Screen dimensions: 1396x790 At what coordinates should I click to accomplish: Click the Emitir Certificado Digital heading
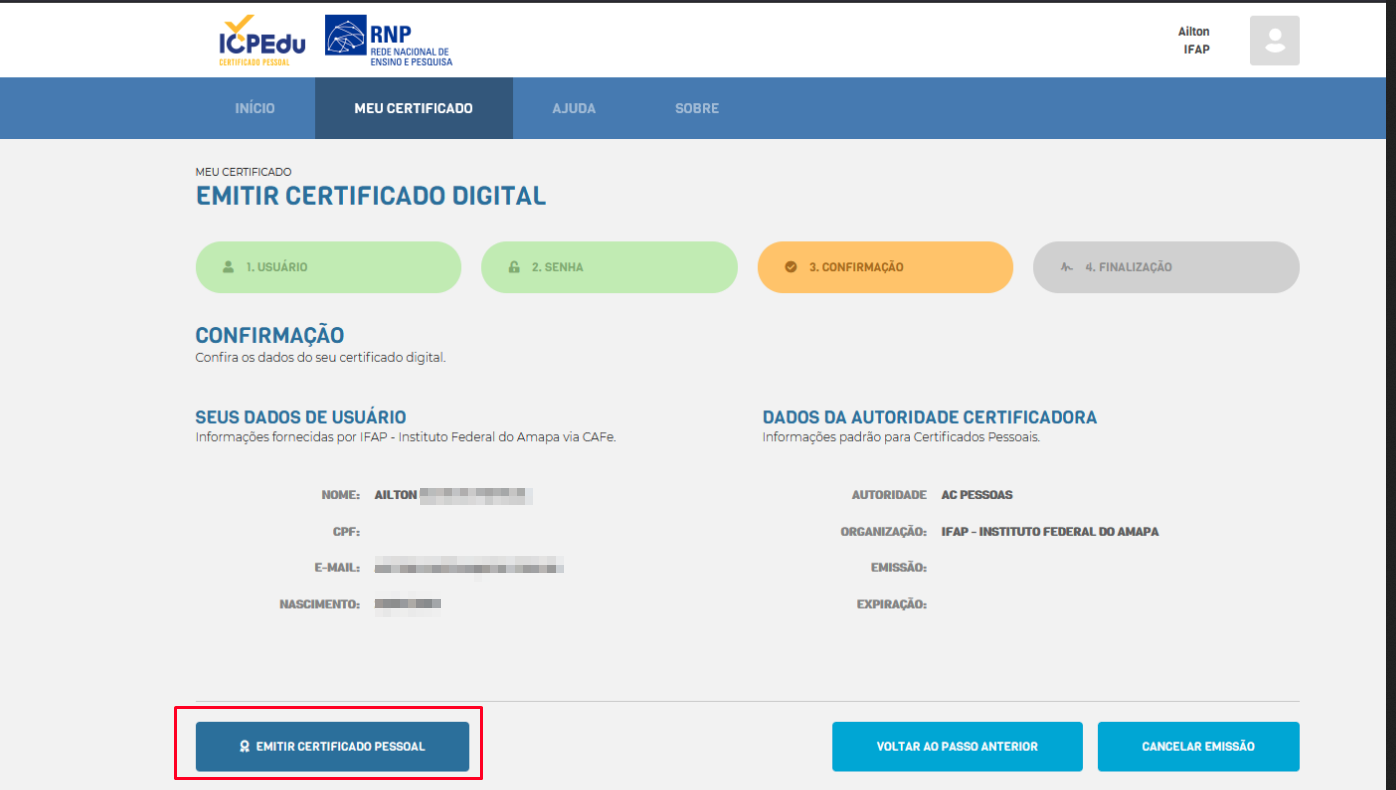click(371, 196)
